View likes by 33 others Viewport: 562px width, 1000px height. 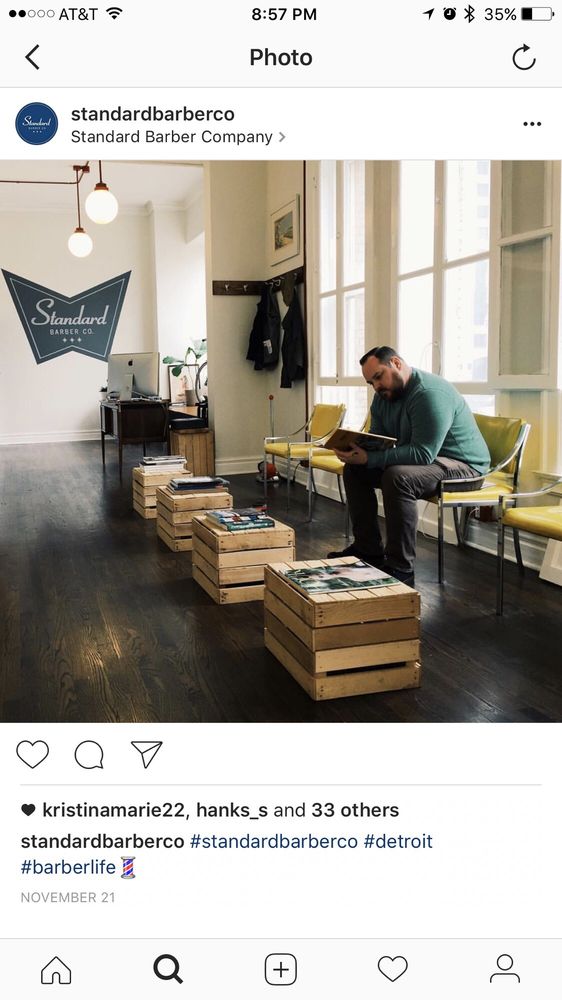pos(355,810)
